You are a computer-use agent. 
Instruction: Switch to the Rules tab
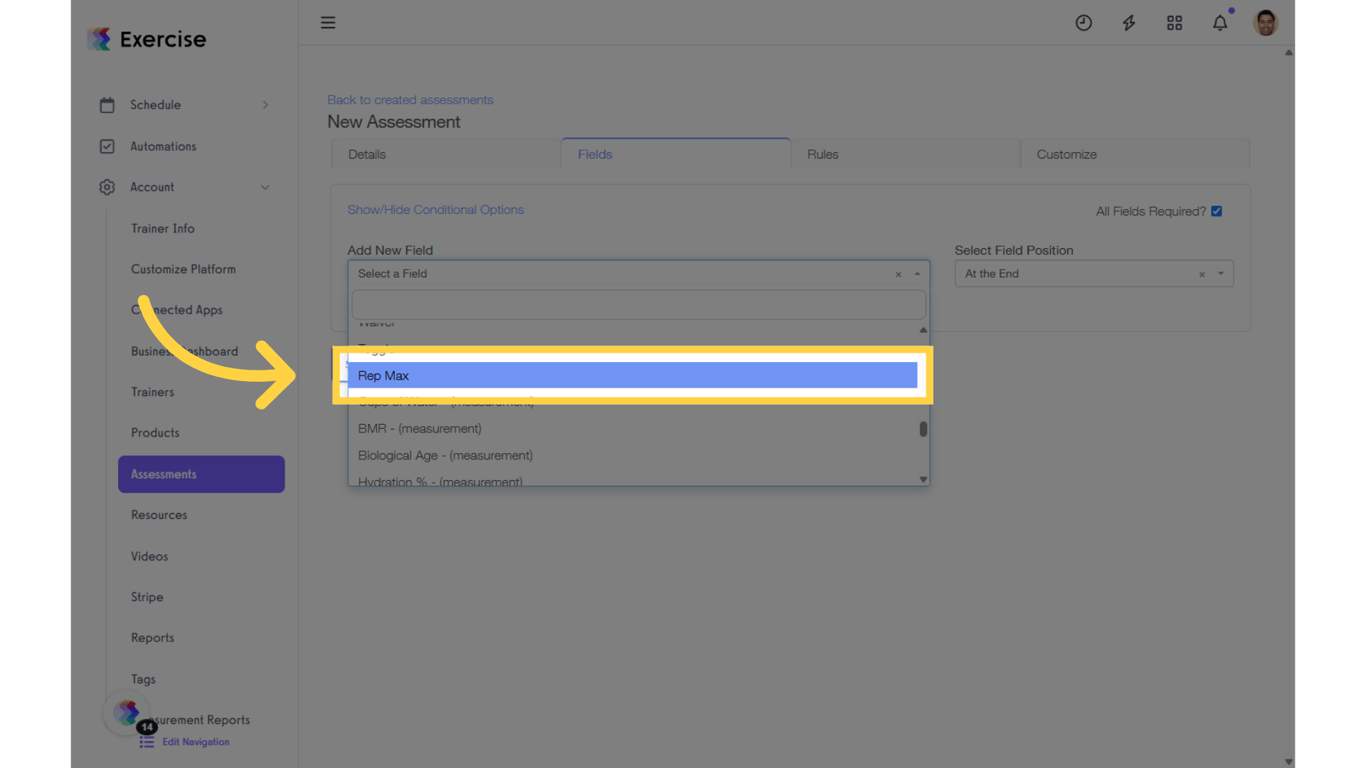(x=822, y=154)
